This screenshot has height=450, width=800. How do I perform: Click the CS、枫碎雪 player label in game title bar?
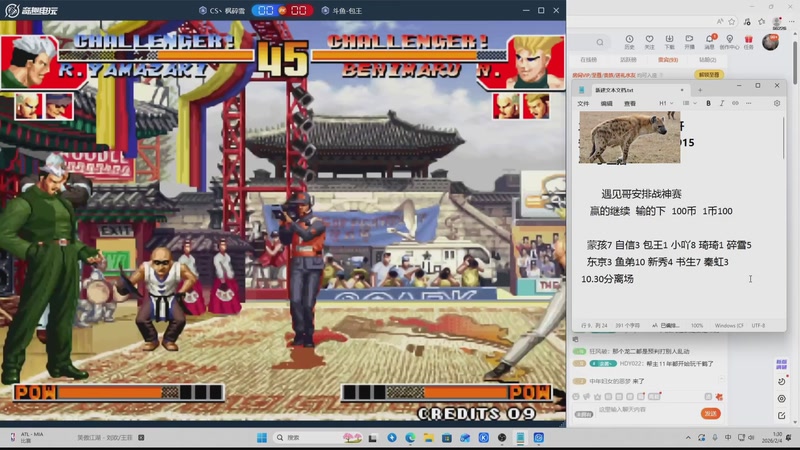[222, 10]
